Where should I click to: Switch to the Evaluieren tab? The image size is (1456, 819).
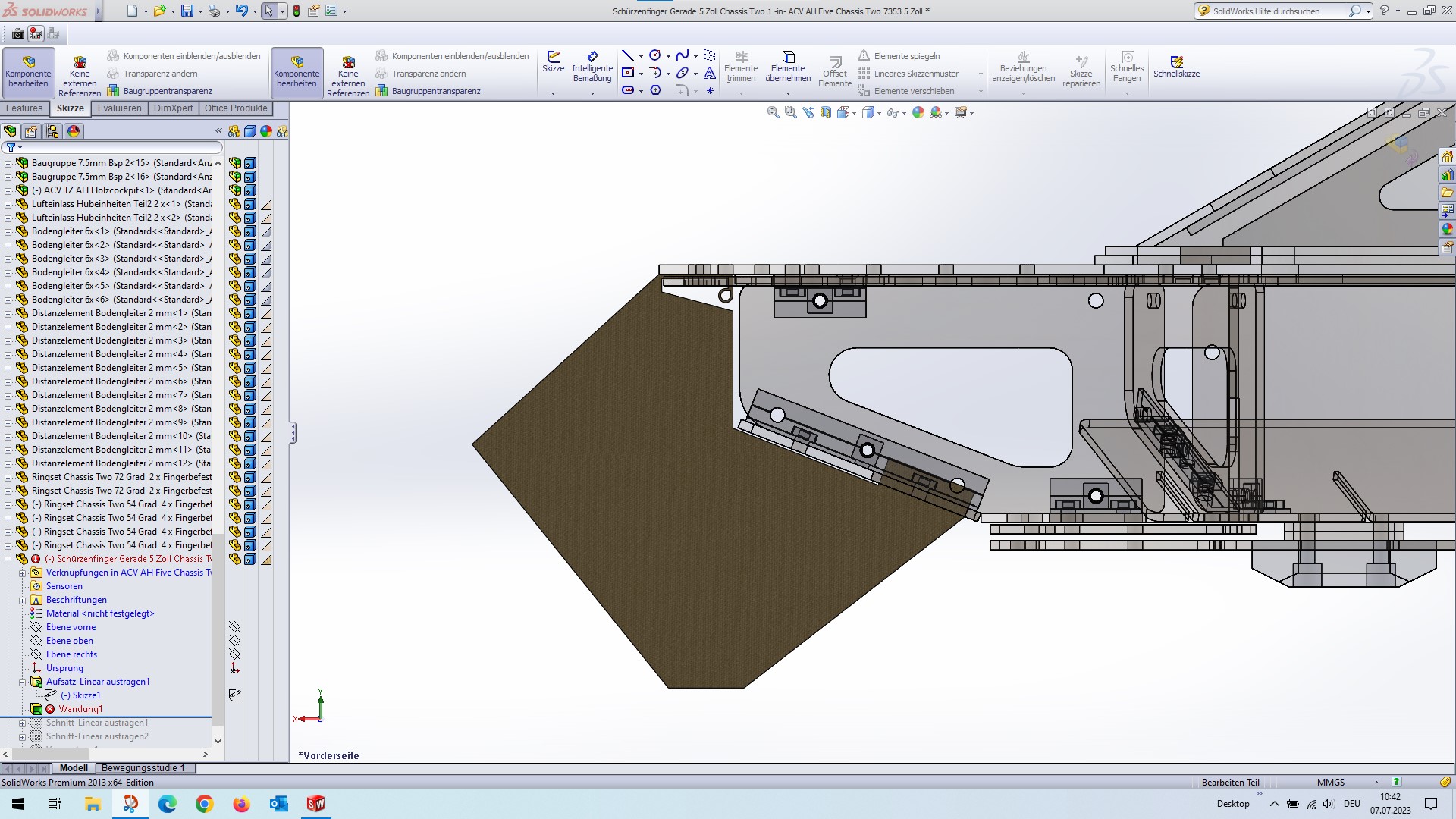tap(119, 108)
